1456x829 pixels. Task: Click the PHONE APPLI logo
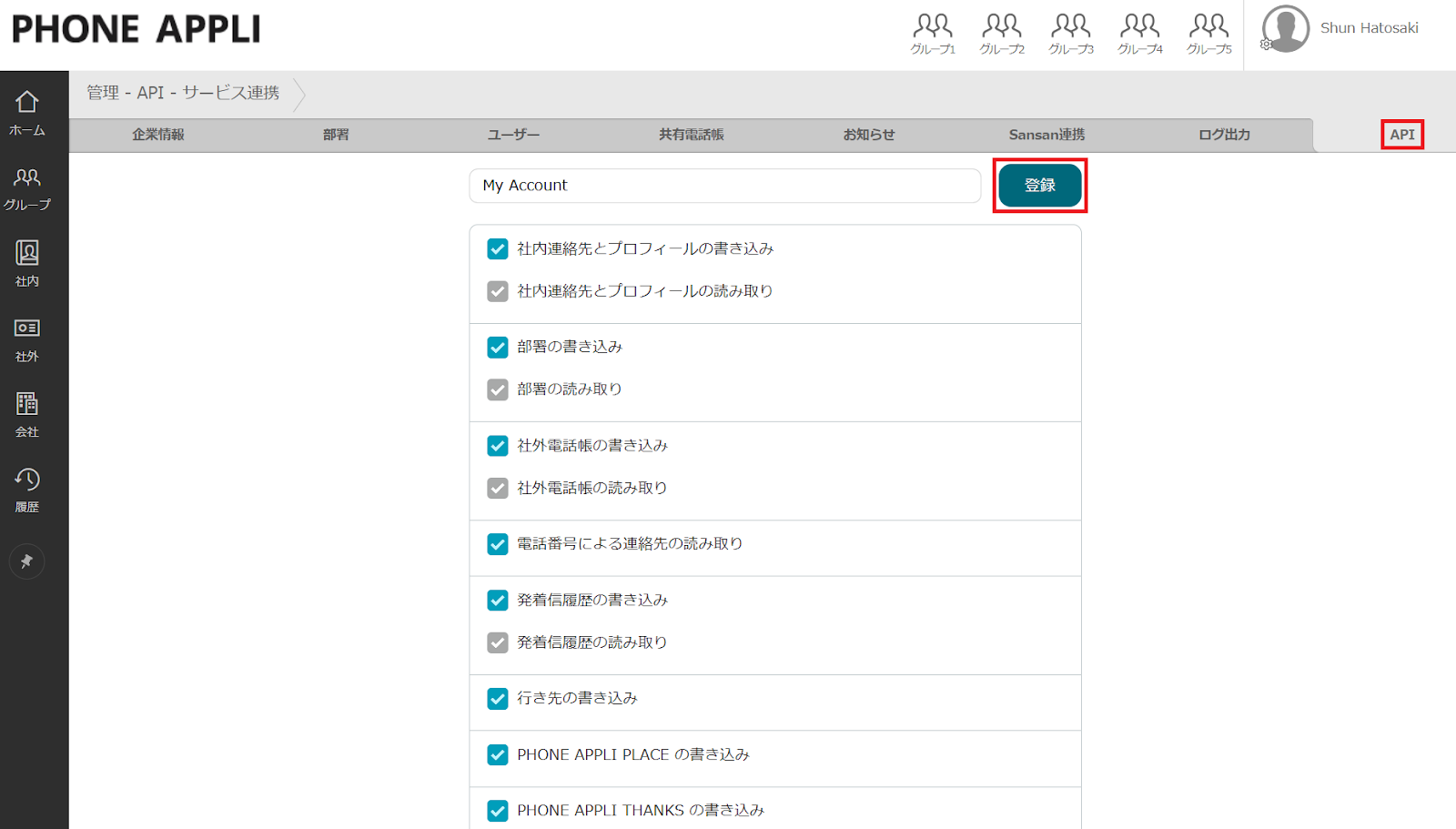pyautogui.click(x=136, y=29)
